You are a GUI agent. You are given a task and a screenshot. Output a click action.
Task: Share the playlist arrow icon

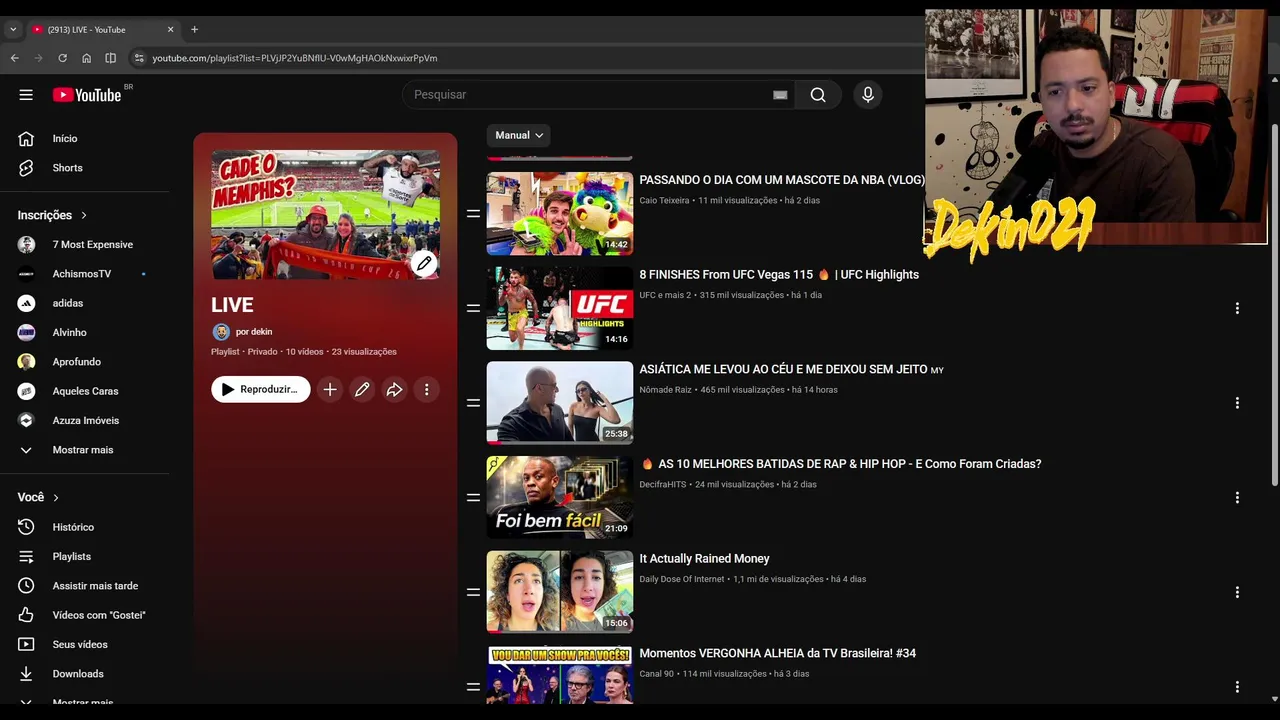(x=394, y=390)
